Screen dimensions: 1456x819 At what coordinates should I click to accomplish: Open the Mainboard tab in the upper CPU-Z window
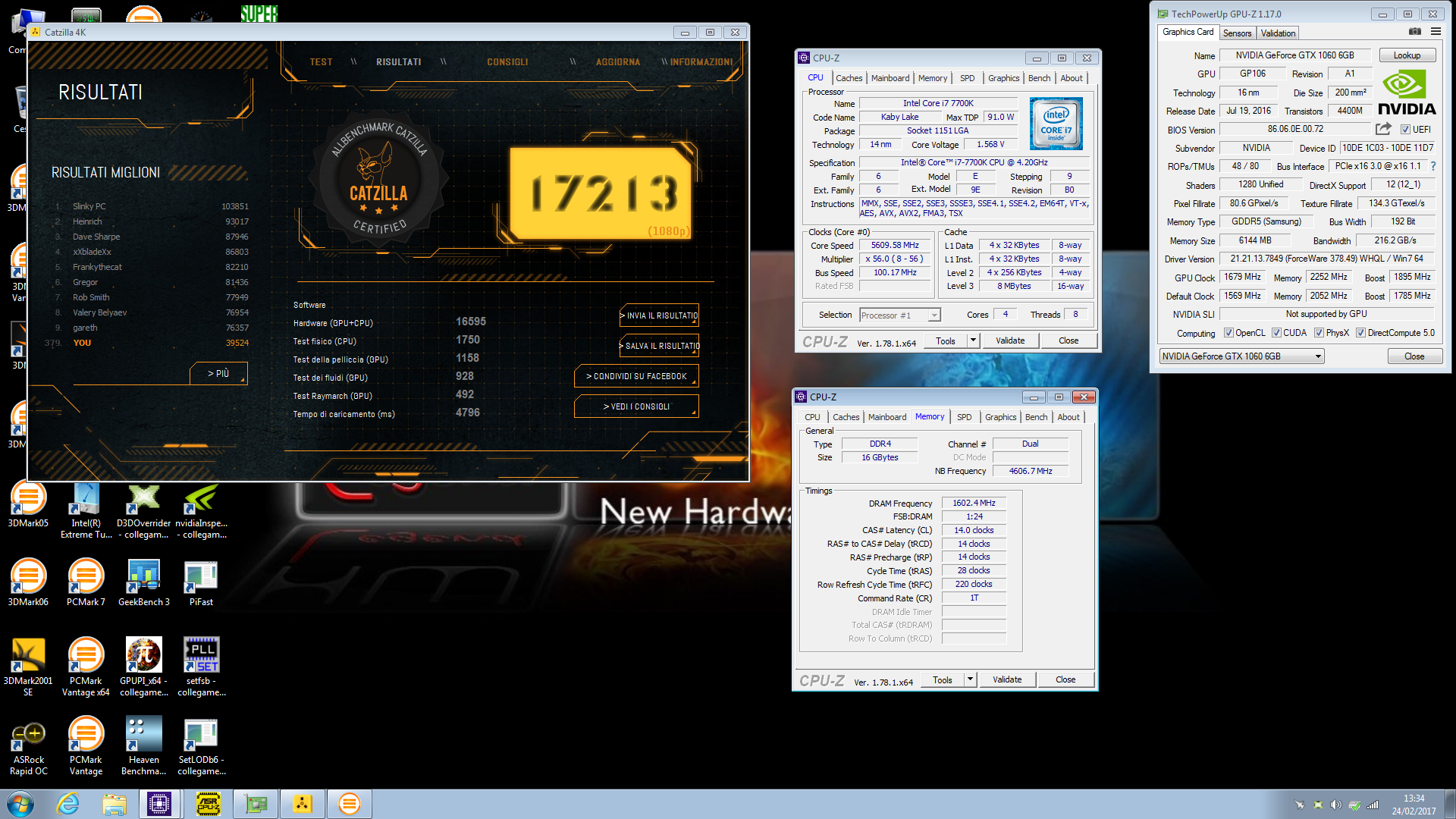click(890, 78)
